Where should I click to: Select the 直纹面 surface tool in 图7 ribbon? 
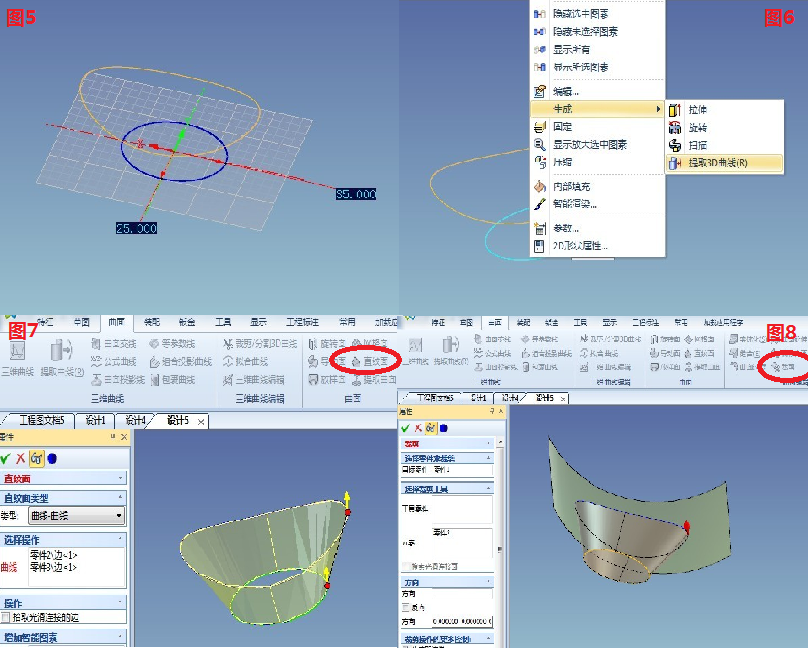coord(369,362)
